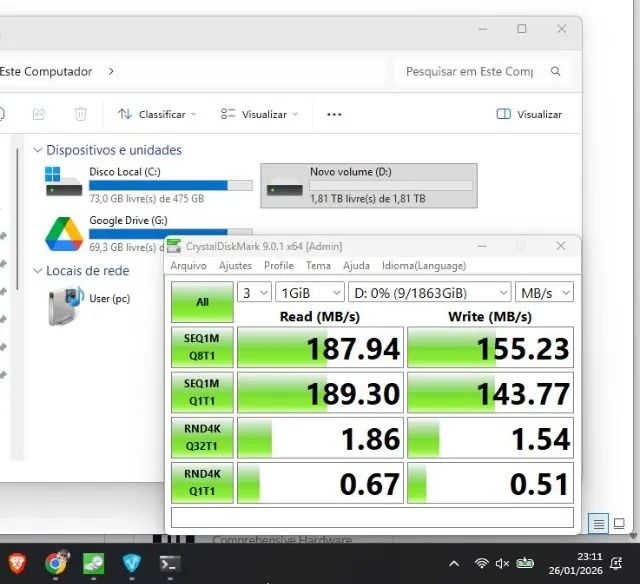Select the Novo volume (D:) drive
Screen dimensions: 640x584
[369, 186]
